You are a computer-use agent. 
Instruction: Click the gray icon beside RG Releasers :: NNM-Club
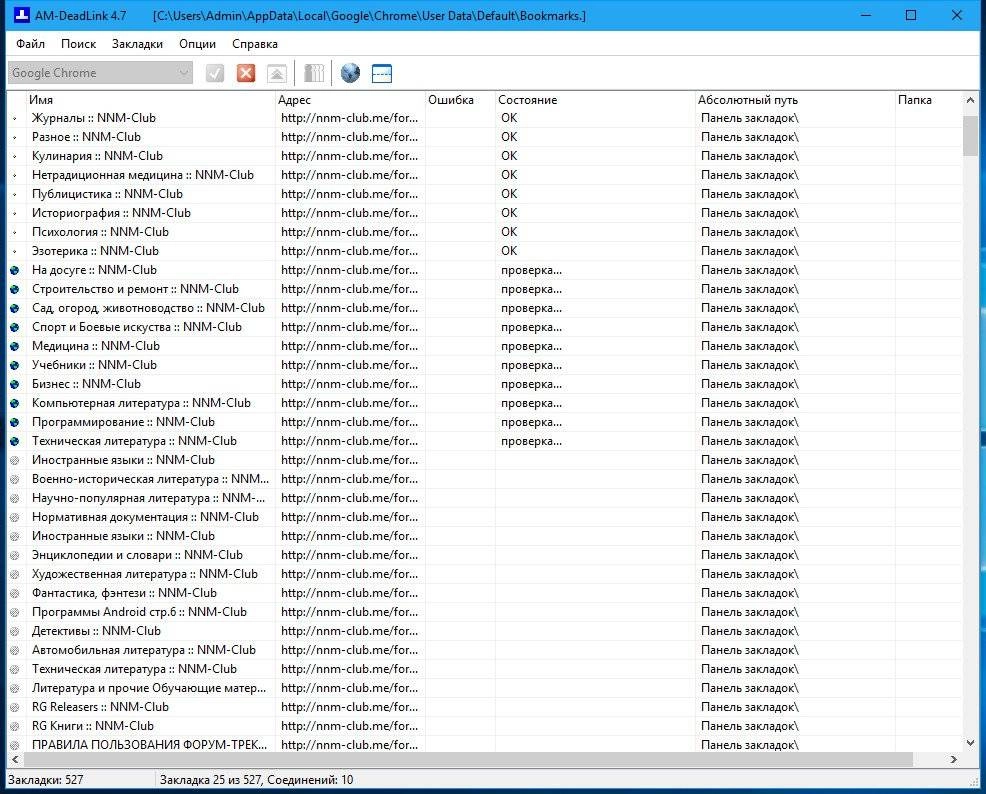14,707
